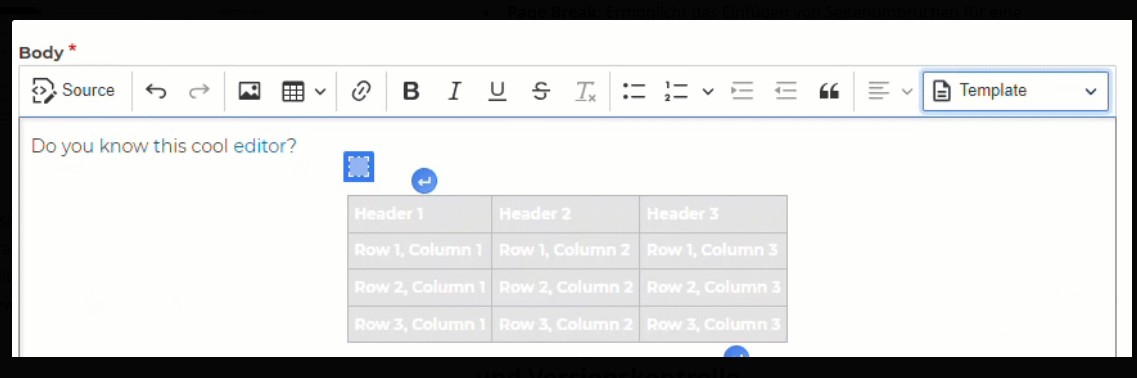This screenshot has width=1137, height=378.
Task: Open numbered list style dropdown arrow
Action: click(708, 91)
